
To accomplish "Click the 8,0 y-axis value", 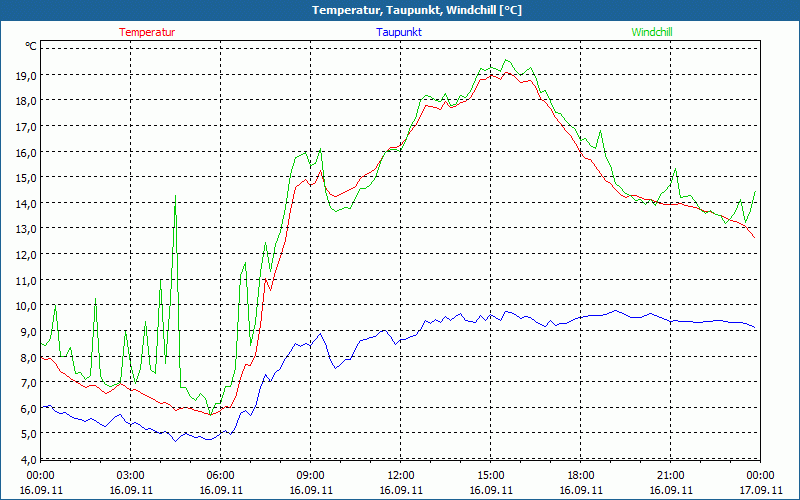I will coord(28,357).
